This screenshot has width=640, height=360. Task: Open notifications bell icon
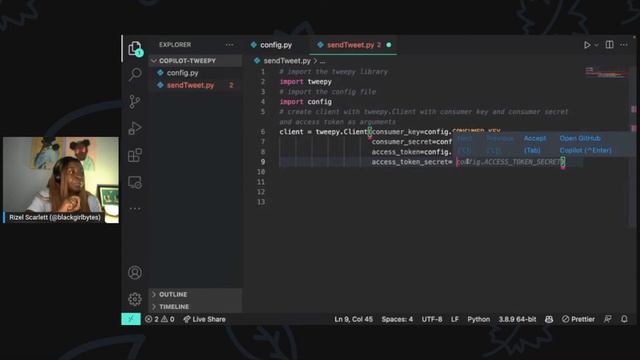[x=624, y=319]
